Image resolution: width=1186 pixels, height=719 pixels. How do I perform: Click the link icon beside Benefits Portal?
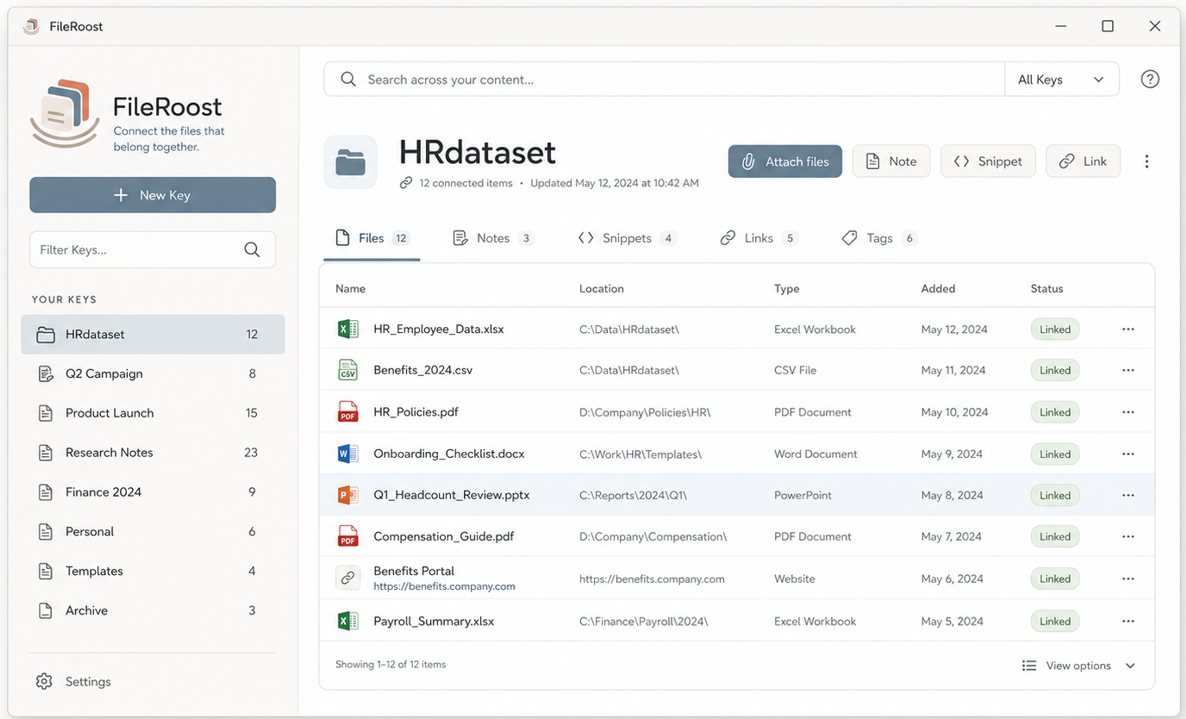(347, 578)
